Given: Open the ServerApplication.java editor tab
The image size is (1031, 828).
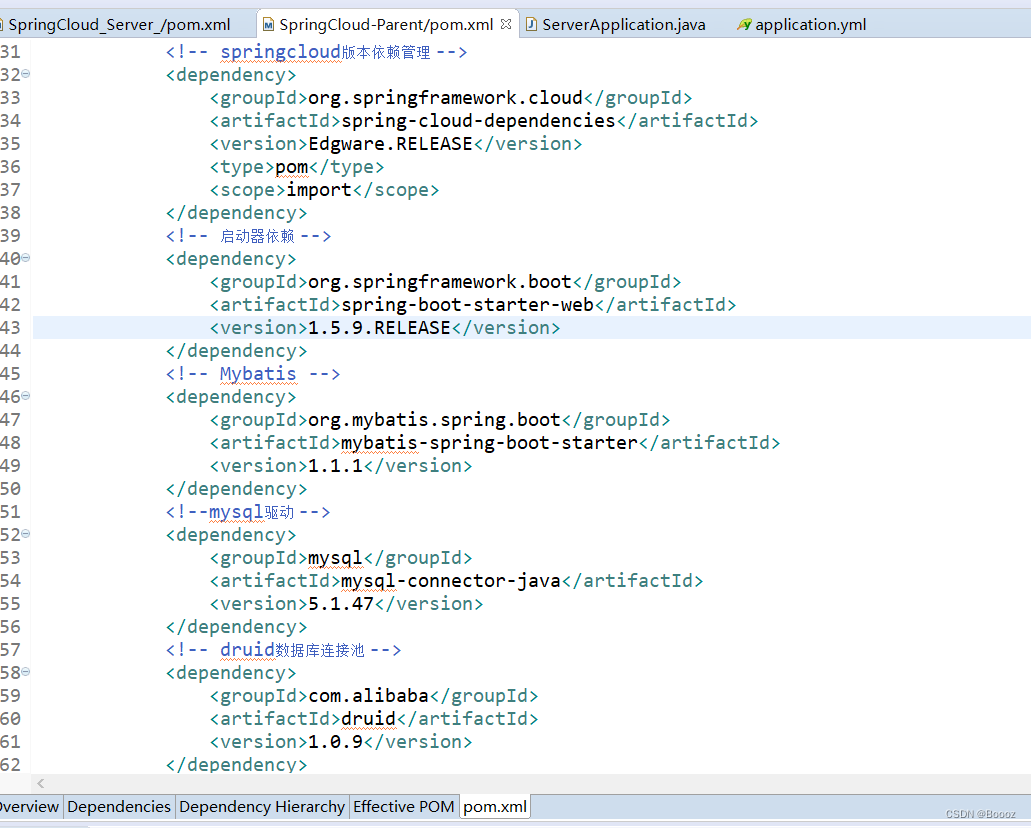Looking at the screenshot, I should click(x=623, y=25).
